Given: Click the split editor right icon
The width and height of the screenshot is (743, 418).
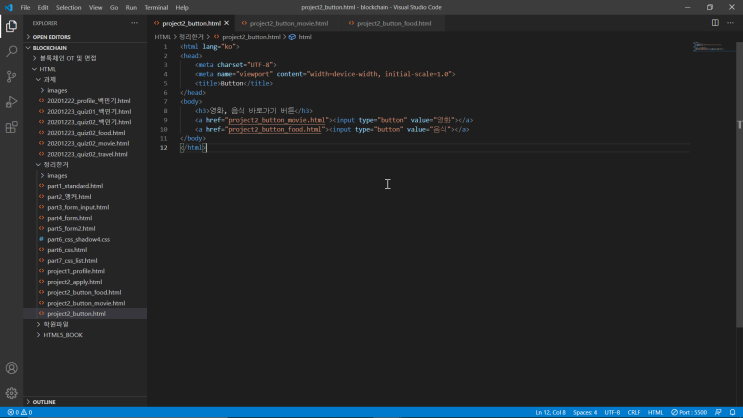Looking at the screenshot, I should click(715, 23).
